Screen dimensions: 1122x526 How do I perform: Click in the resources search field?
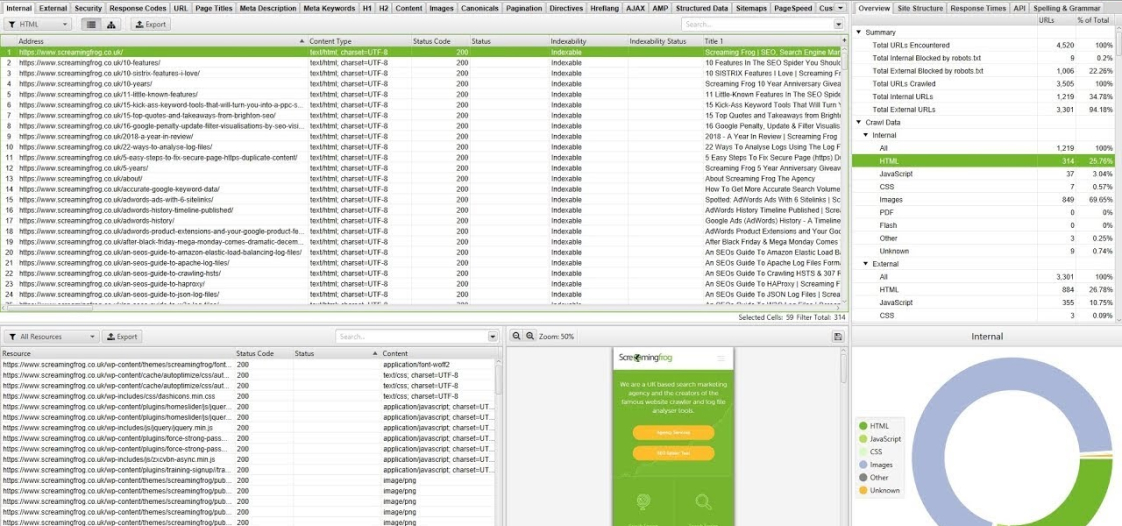411,336
